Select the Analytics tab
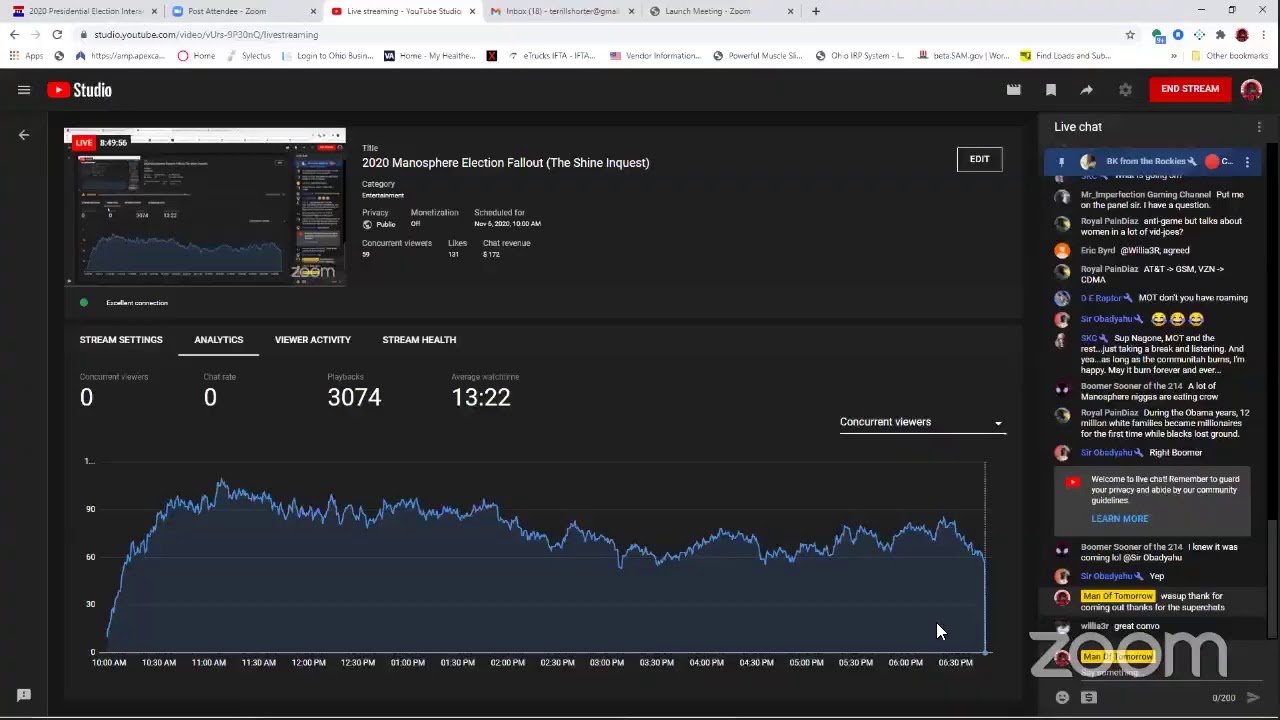The width and height of the screenshot is (1280, 720). click(218, 340)
